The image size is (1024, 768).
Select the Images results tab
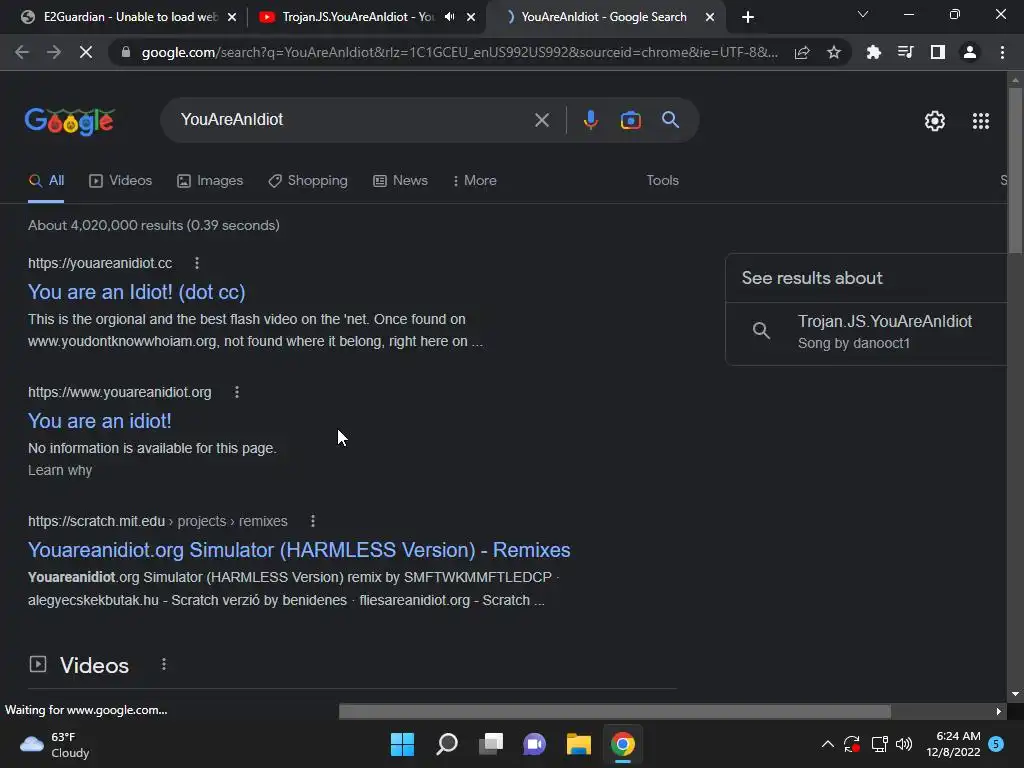point(210,181)
